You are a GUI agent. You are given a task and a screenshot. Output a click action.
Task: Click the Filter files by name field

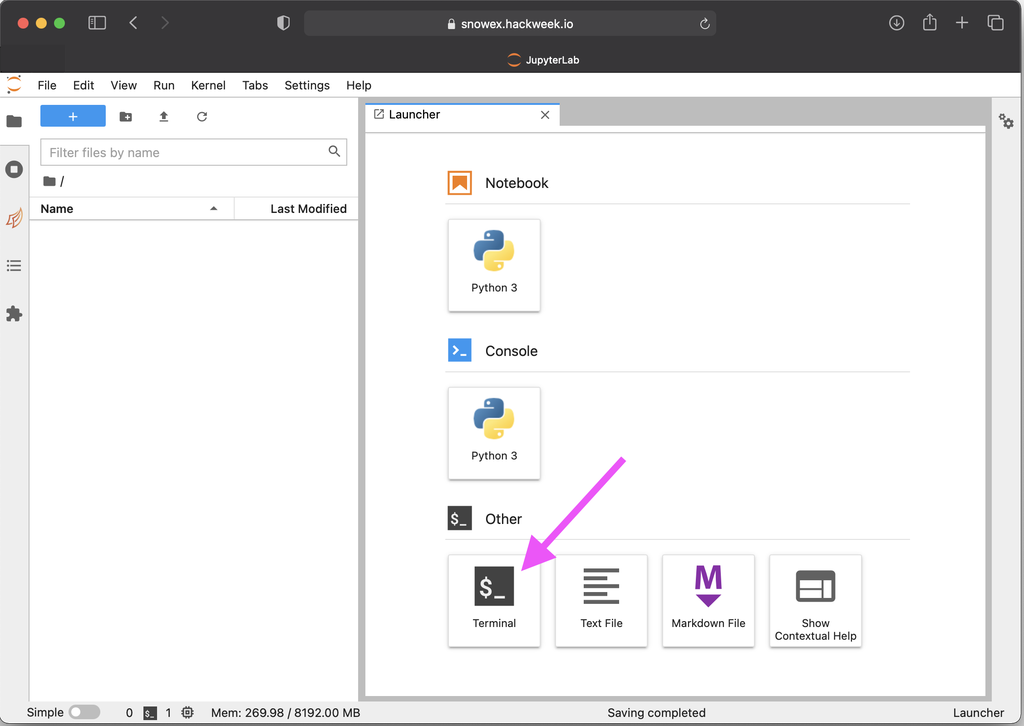185,153
